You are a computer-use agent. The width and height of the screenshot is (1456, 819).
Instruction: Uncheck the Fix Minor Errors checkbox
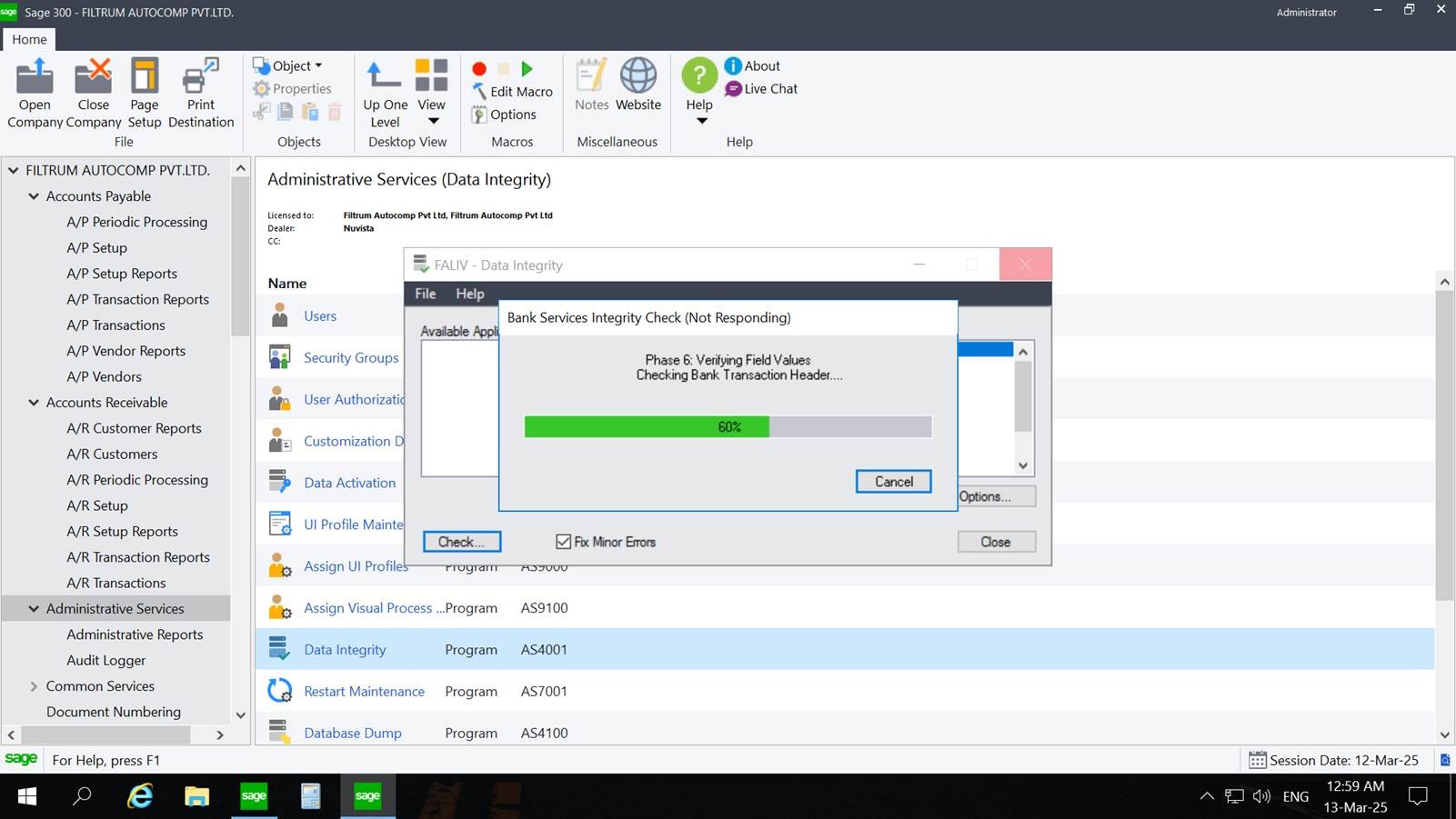tap(563, 541)
